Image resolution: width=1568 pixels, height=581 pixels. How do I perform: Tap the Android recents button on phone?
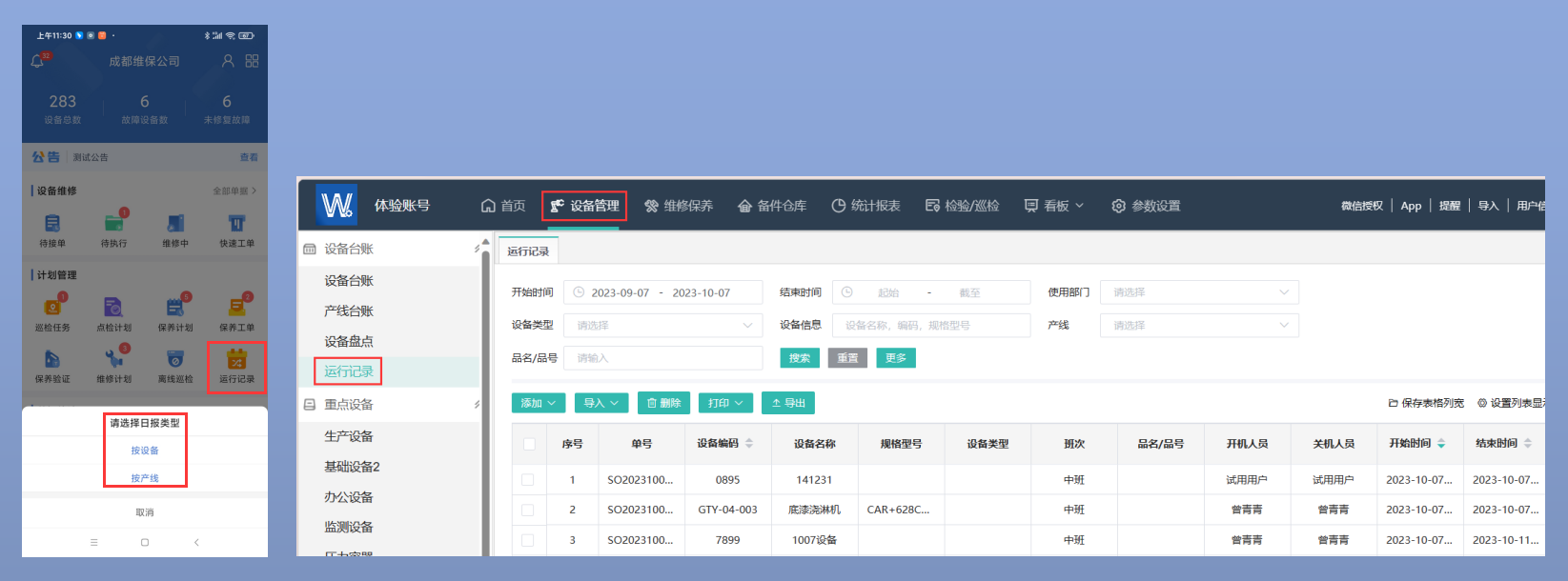(x=93, y=542)
